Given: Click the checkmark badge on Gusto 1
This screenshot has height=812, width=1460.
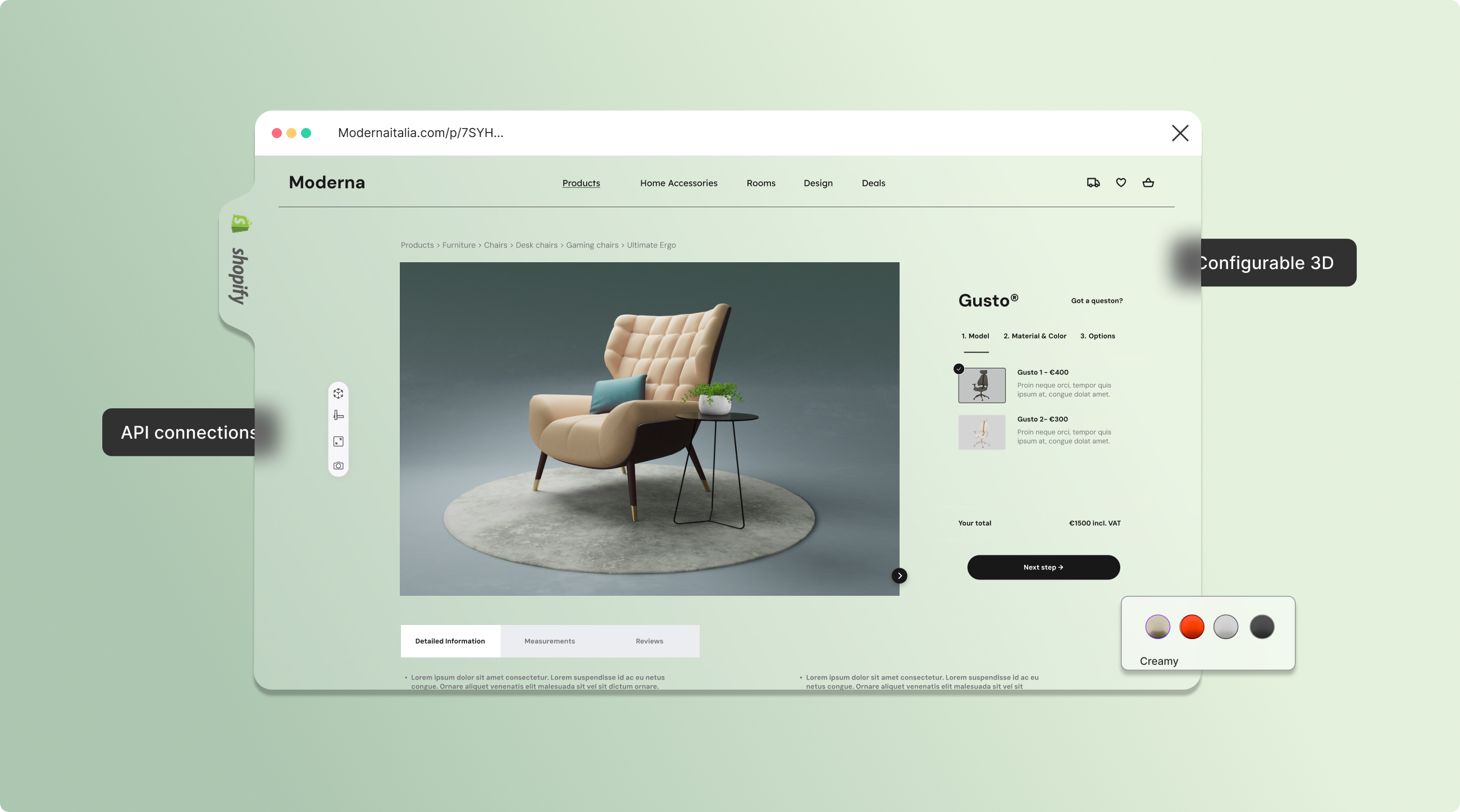Looking at the screenshot, I should [x=959, y=369].
